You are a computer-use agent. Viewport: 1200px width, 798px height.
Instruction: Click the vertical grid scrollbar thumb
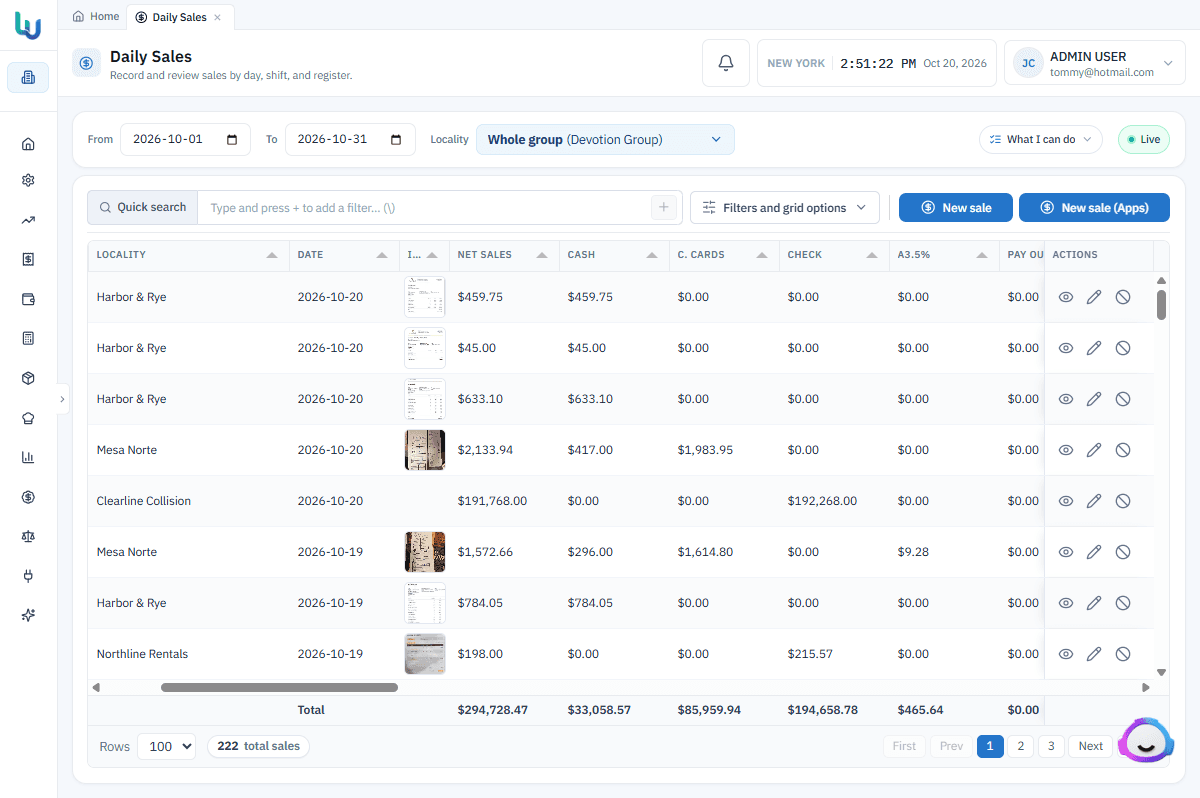click(x=1161, y=304)
